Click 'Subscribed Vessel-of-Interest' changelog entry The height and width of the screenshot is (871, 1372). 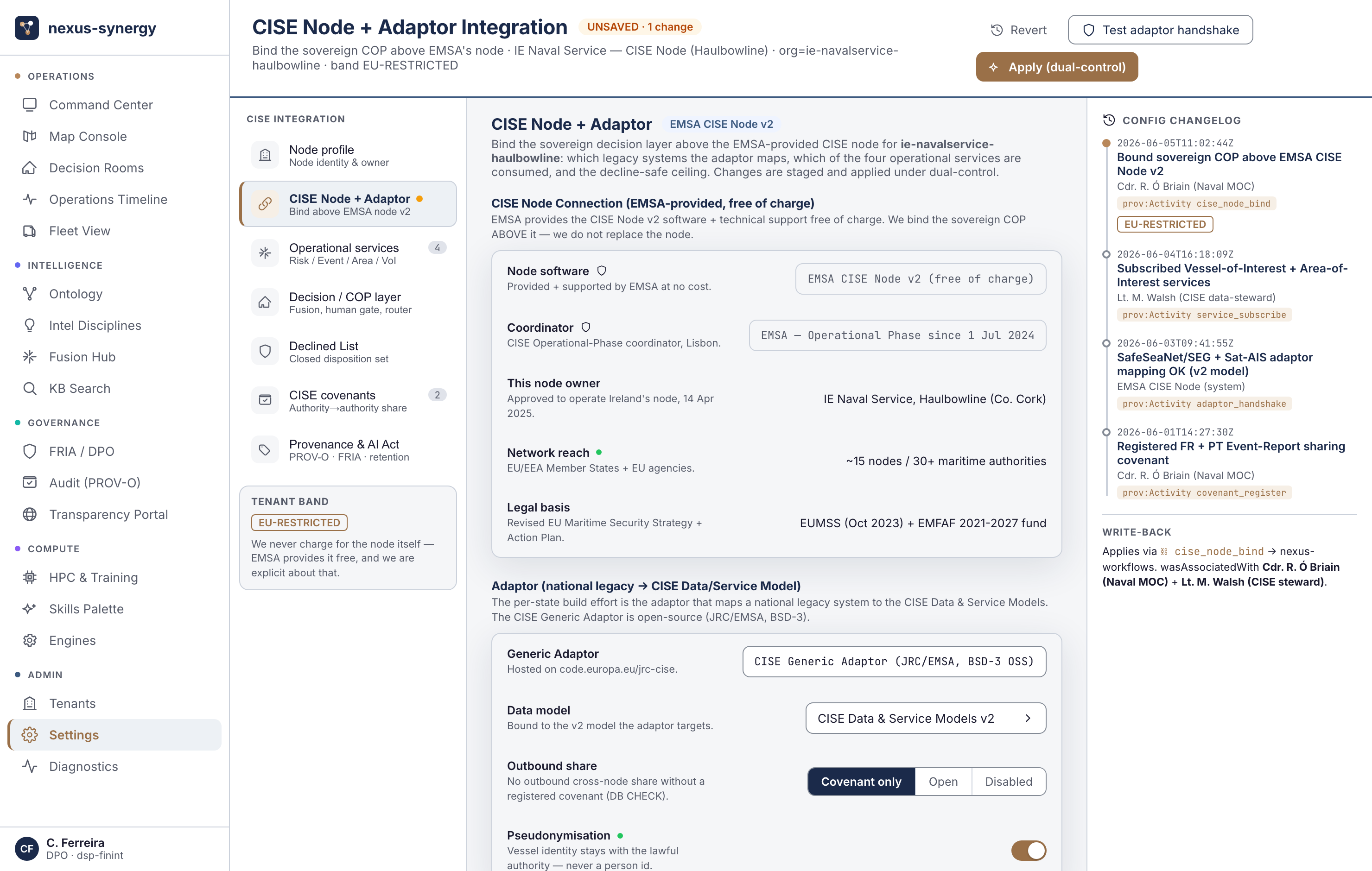point(1232,275)
